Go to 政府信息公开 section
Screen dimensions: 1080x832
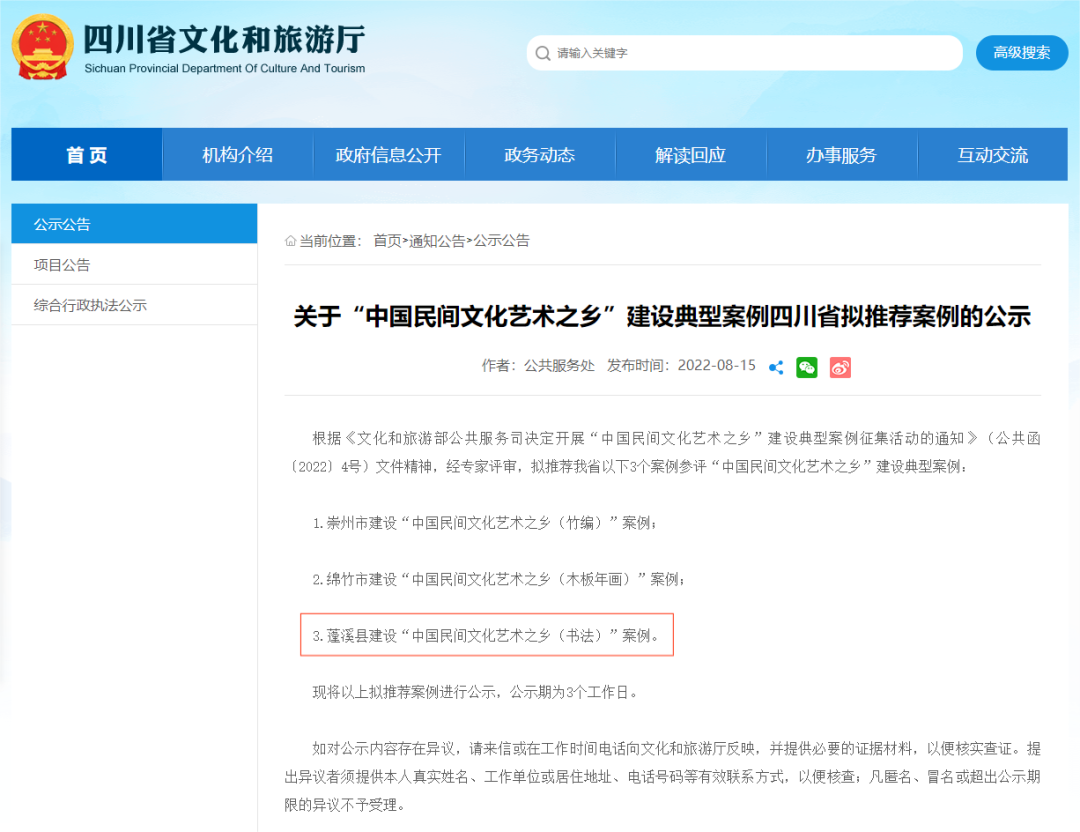pos(388,155)
